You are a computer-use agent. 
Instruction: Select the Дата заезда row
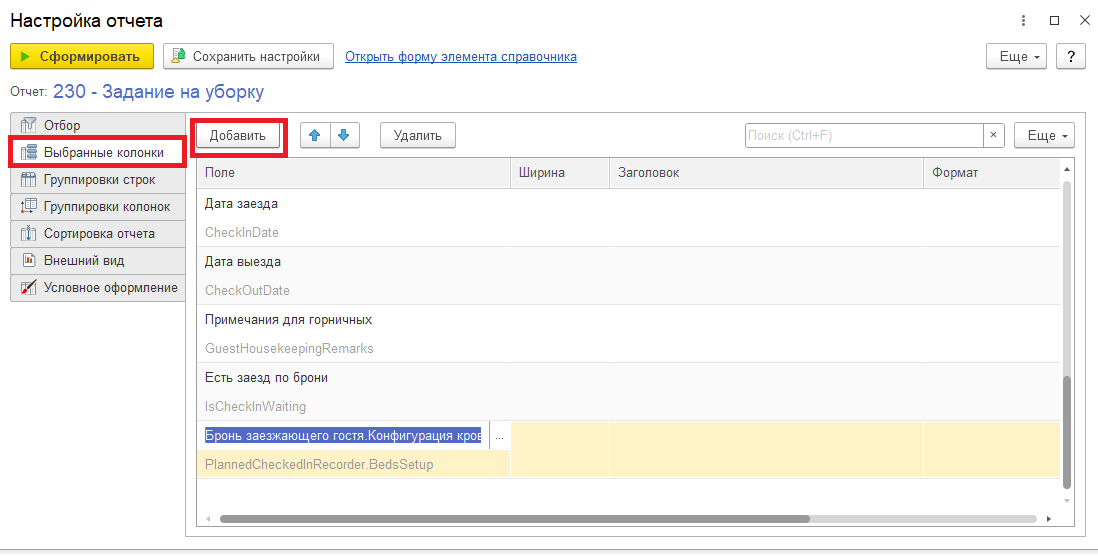pyautogui.click(x=628, y=218)
